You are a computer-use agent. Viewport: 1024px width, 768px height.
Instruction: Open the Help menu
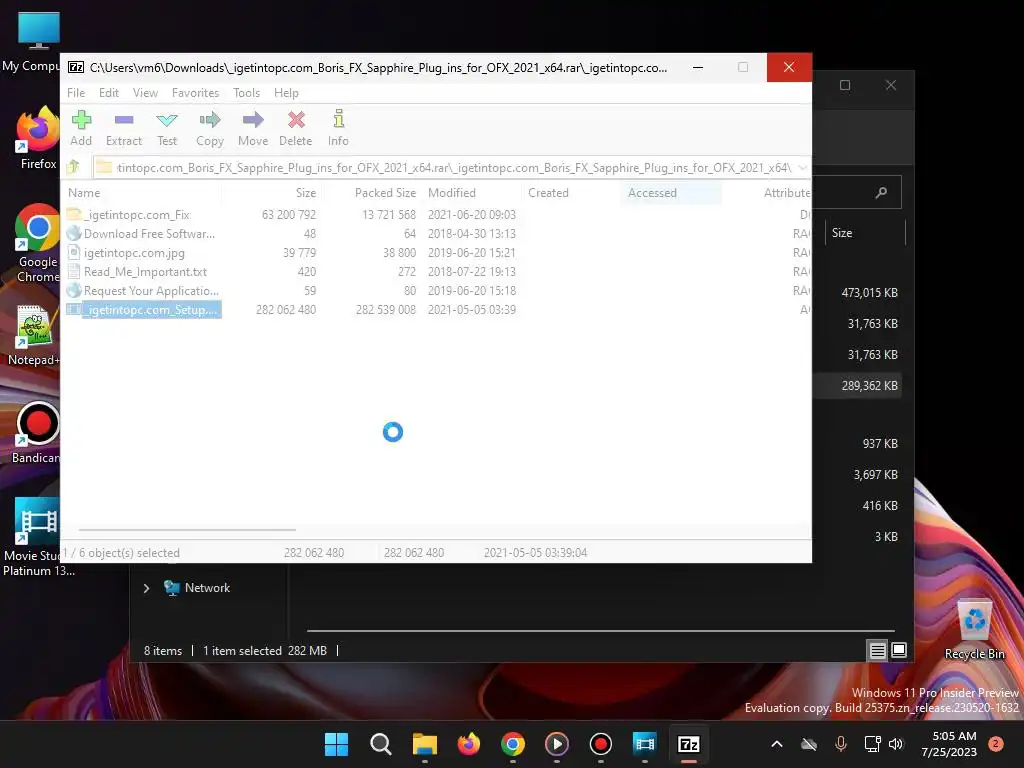(x=286, y=93)
